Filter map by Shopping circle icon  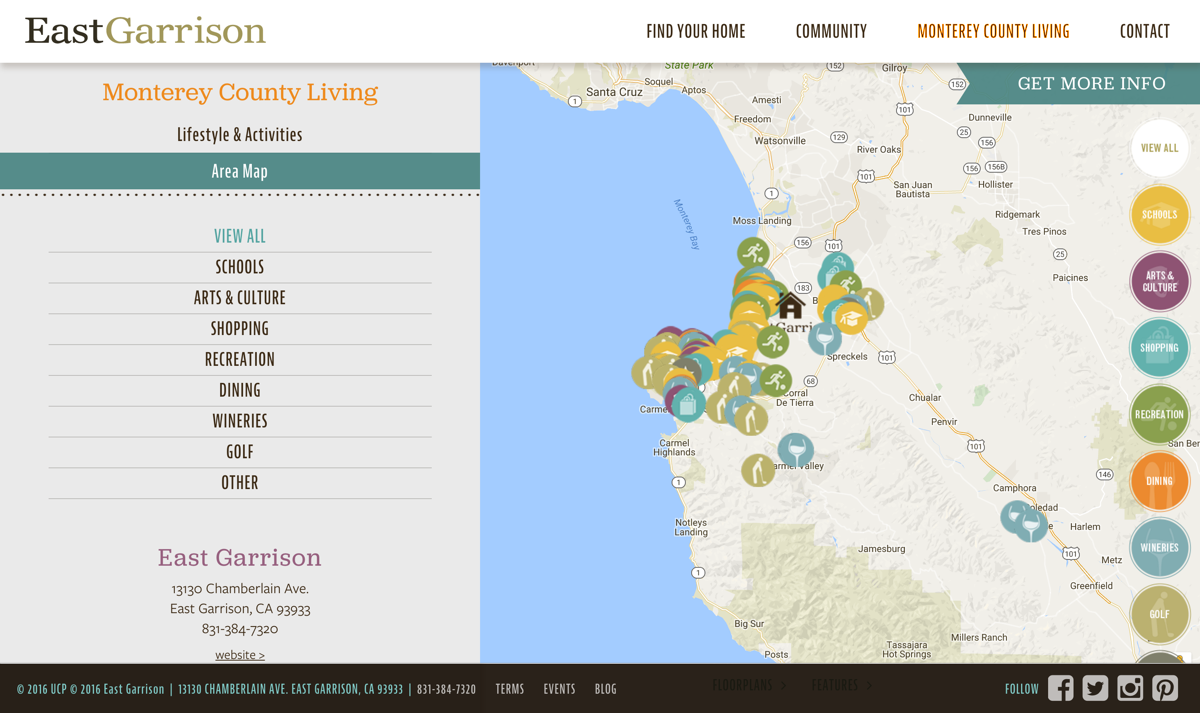1160,348
